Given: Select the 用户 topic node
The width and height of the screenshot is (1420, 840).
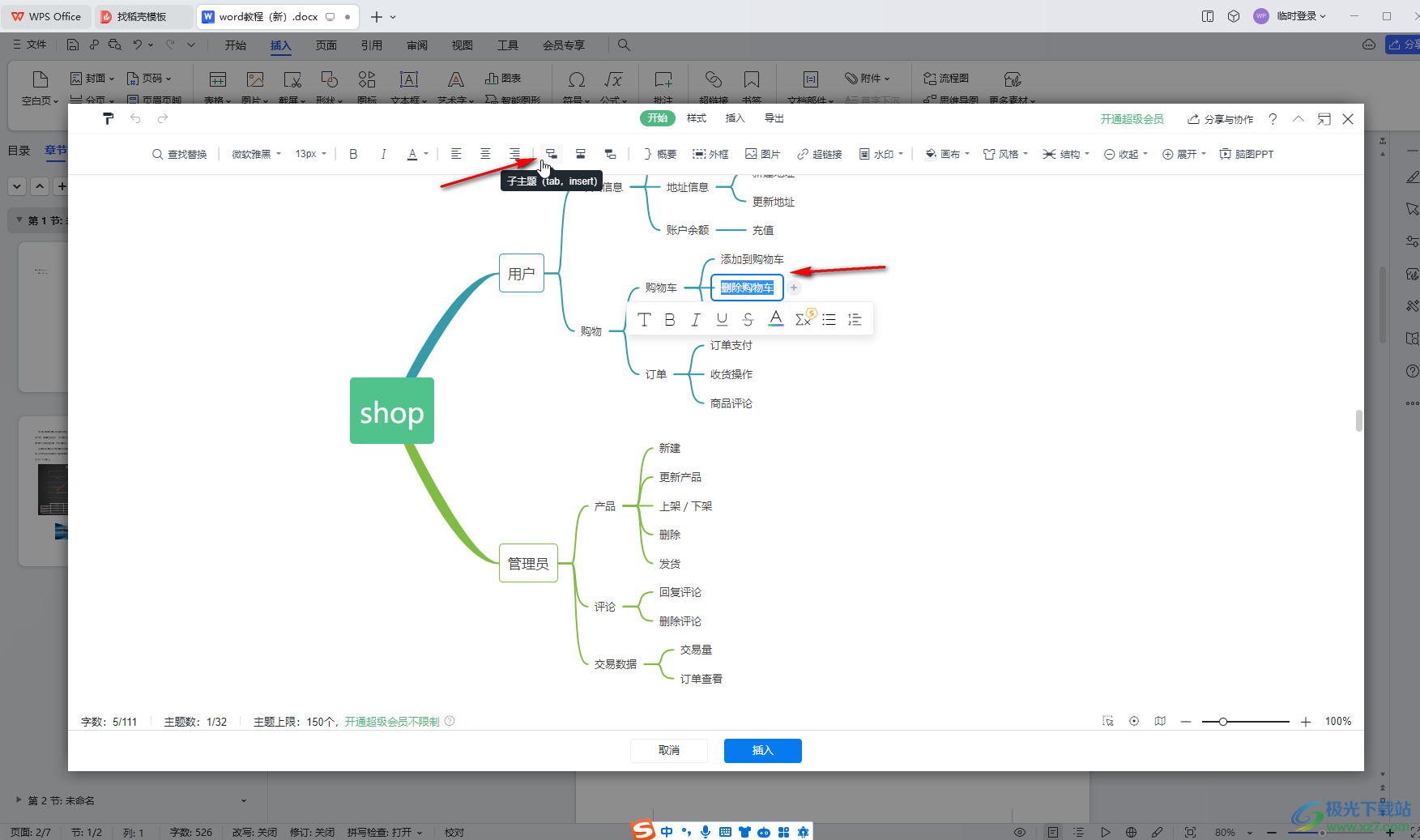Looking at the screenshot, I should pos(522,273).
